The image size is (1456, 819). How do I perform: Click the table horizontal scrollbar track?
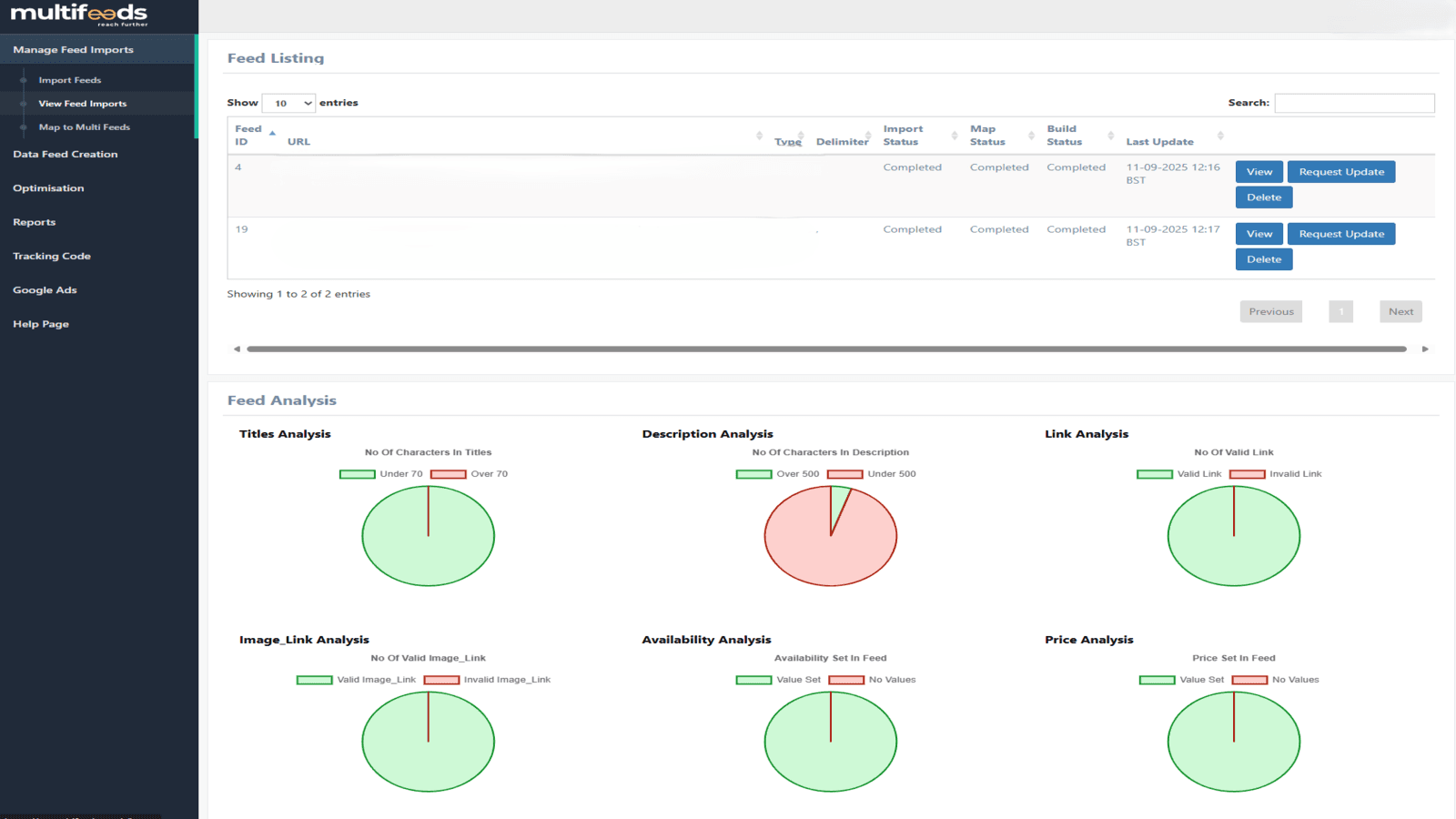[826, 349]
